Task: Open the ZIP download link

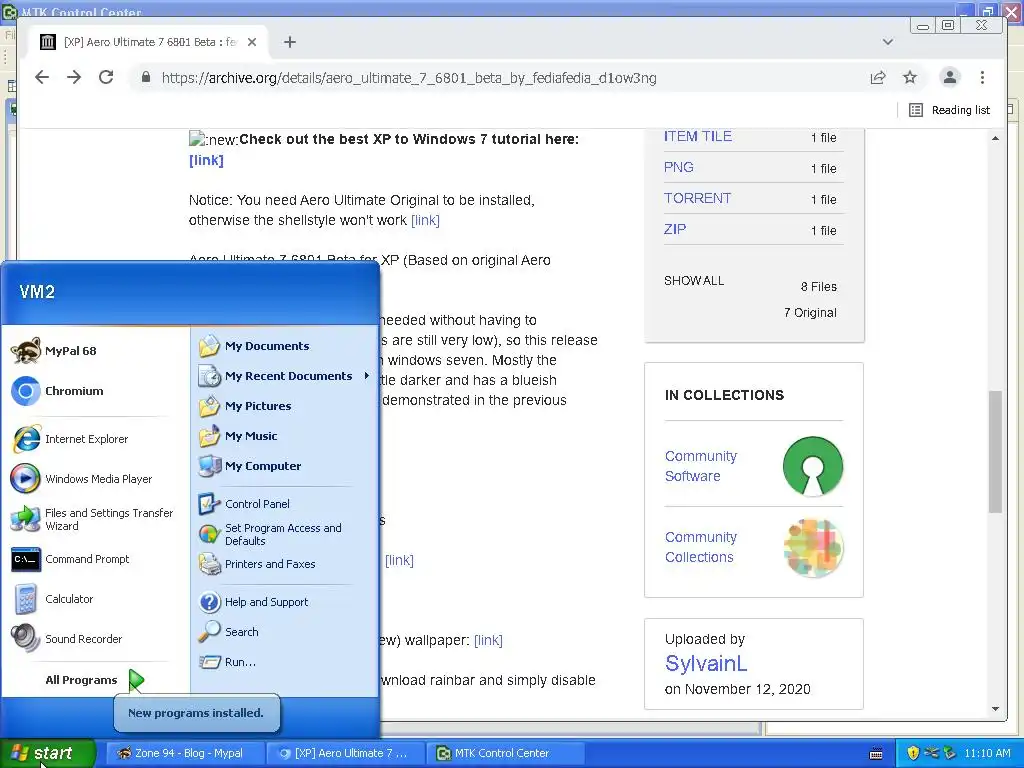Action: click(675, 229)
